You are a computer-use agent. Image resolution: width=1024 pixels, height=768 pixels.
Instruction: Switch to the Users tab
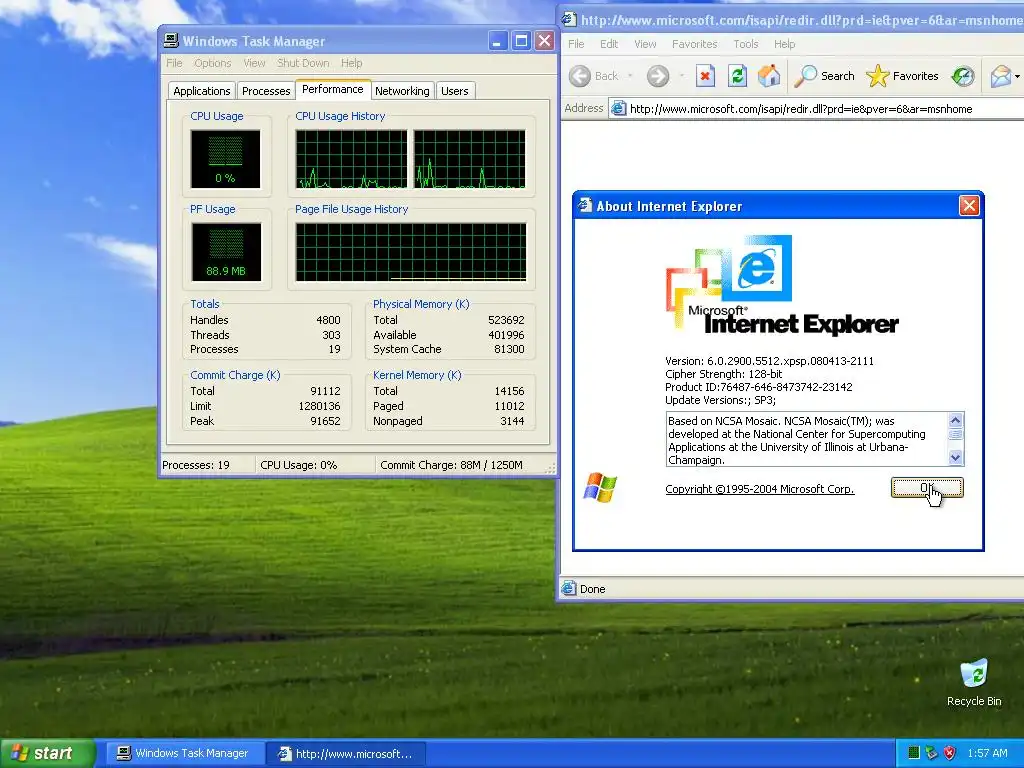(x=455, y=91)
